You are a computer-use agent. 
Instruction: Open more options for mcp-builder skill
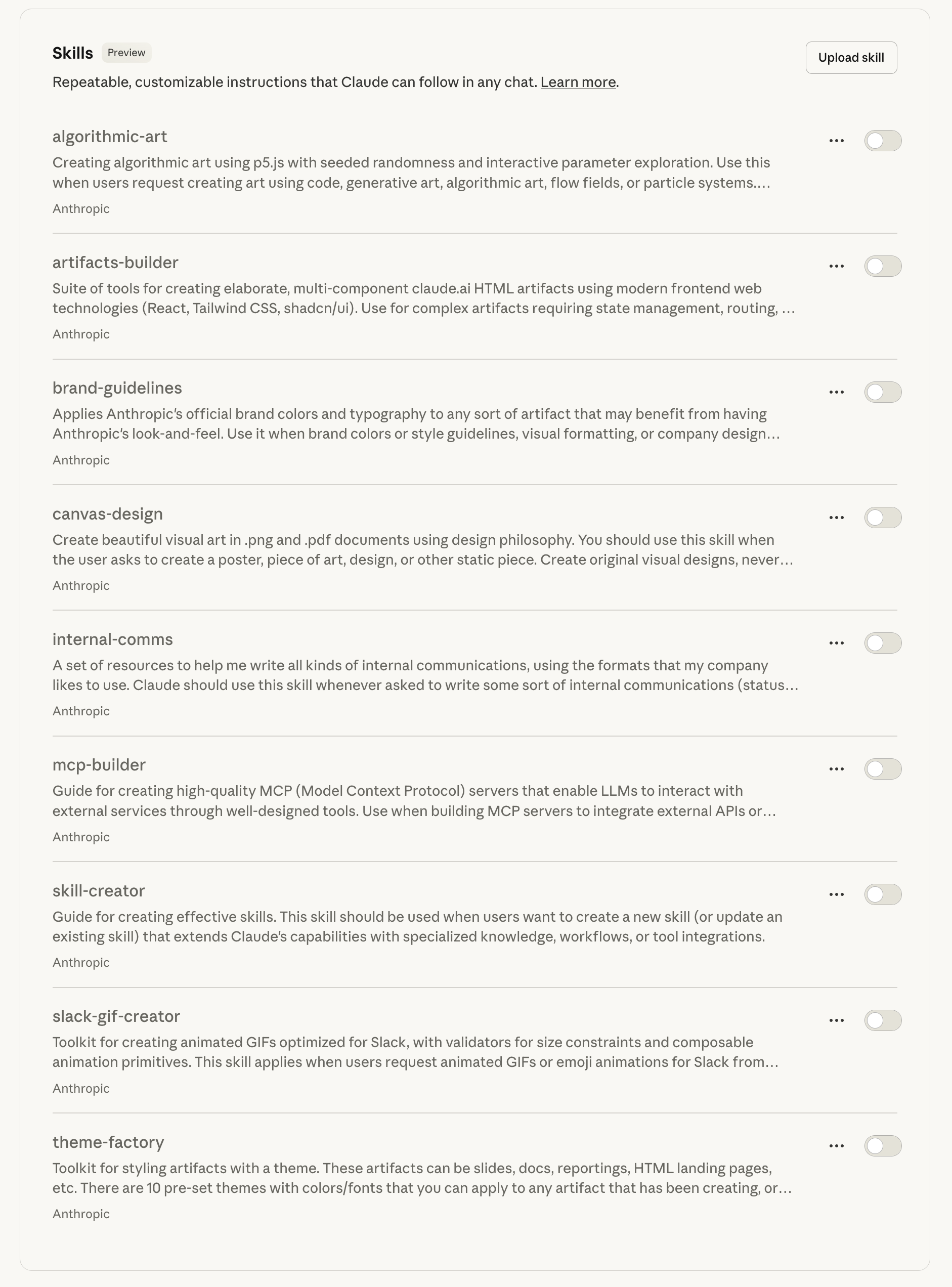click(x=836, y=769)
